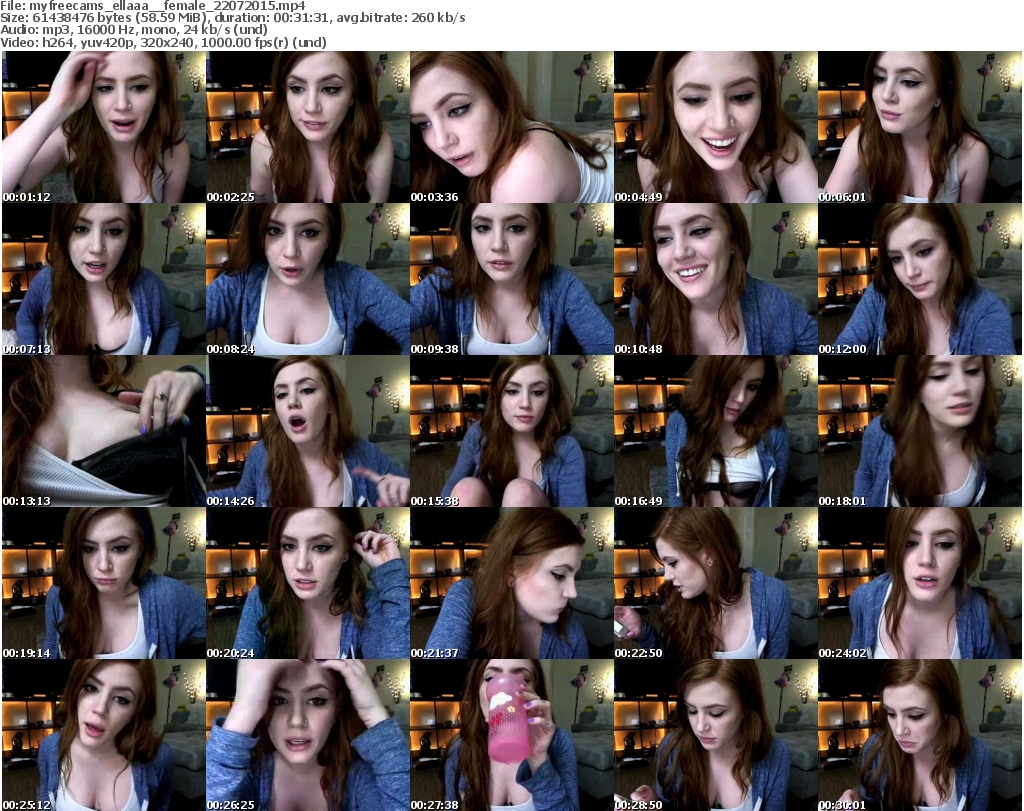
Task: Select the thumbnail stamped 00:22:50
Action: [716, 583]
